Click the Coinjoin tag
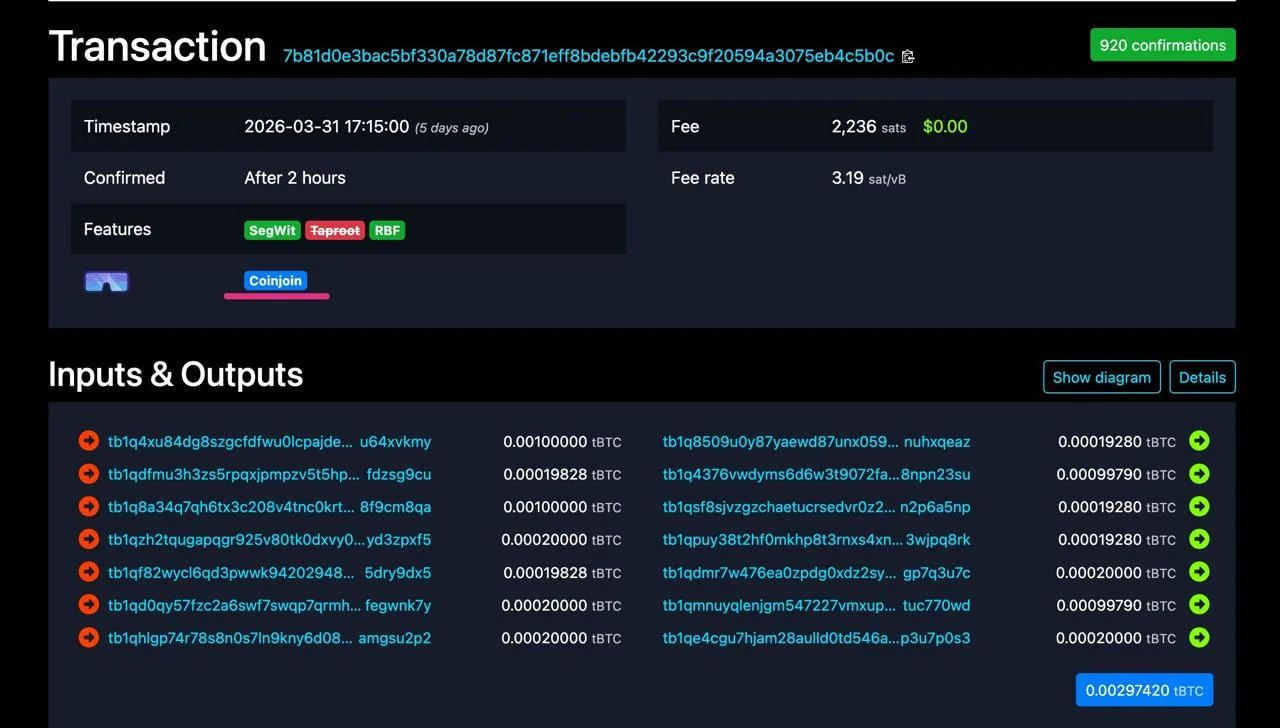This screenshot has width=1280, height=728. 275,281
